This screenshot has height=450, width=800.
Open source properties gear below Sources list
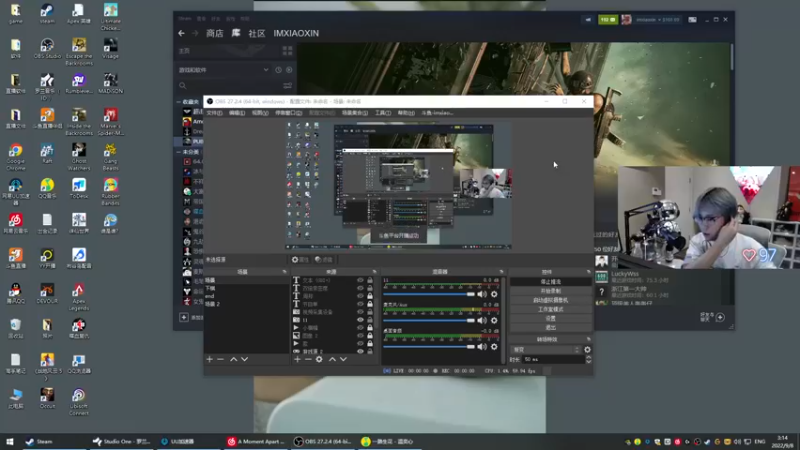[319, 359]
